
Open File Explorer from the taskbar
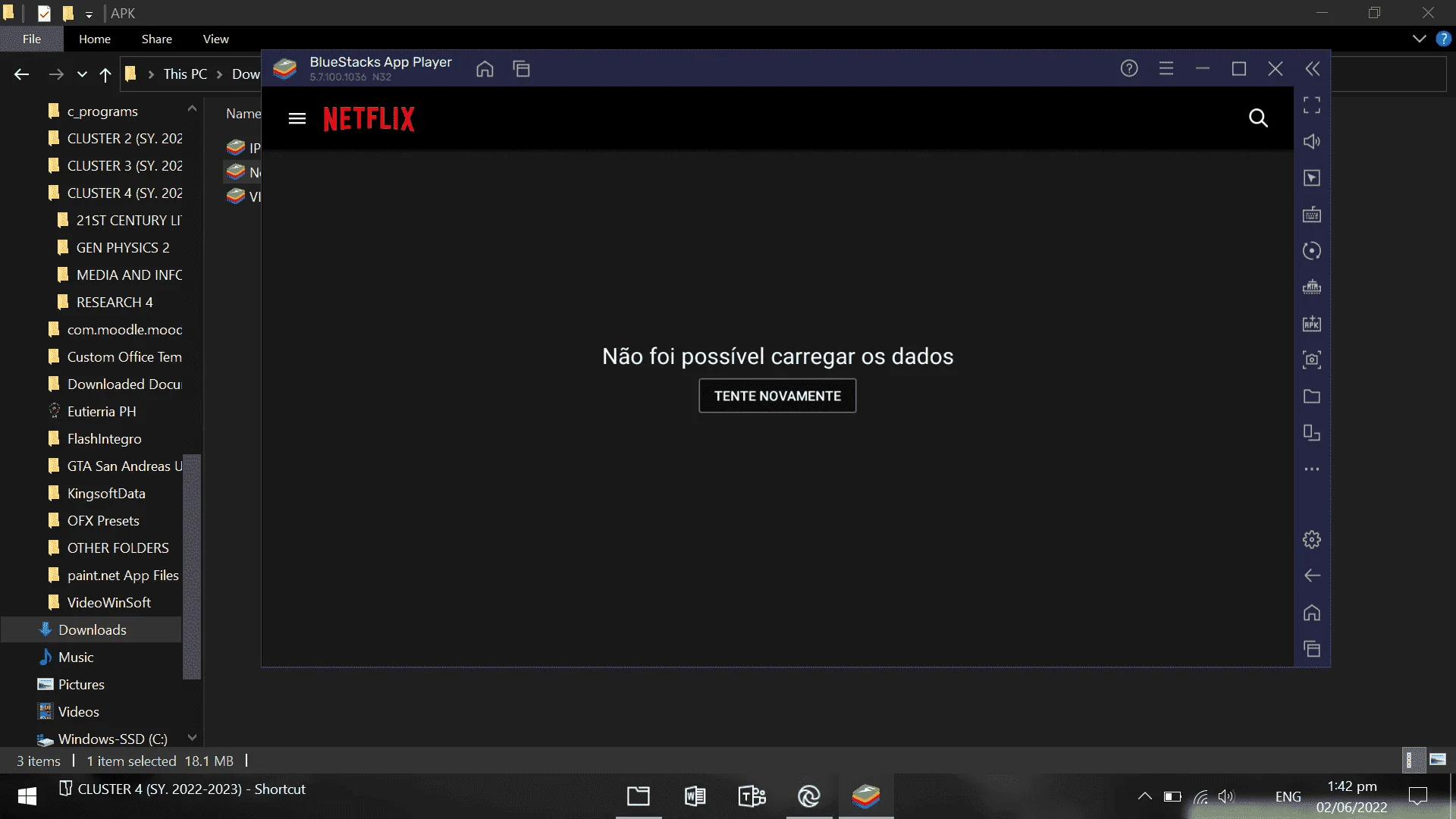point(639,796)
